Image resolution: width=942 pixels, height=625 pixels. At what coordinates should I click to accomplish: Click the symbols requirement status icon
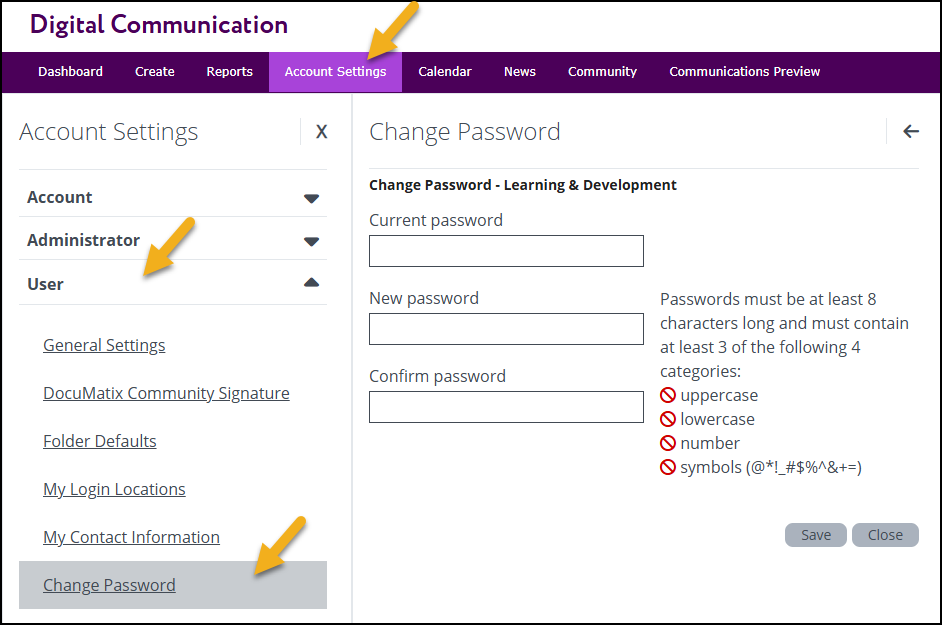(x=668, y=467)
